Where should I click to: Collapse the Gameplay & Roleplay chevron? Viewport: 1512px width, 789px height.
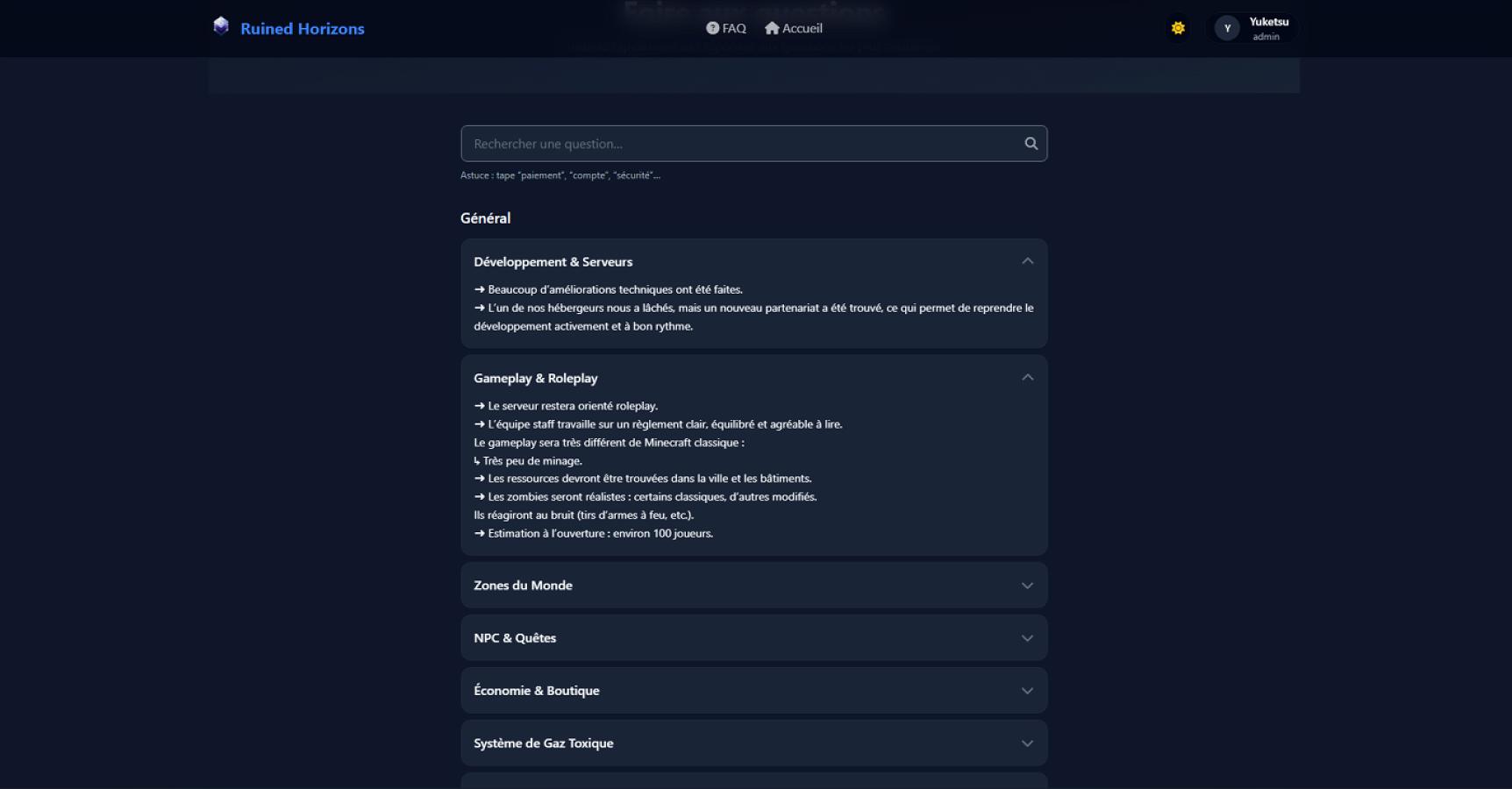tap(1027, 378)
